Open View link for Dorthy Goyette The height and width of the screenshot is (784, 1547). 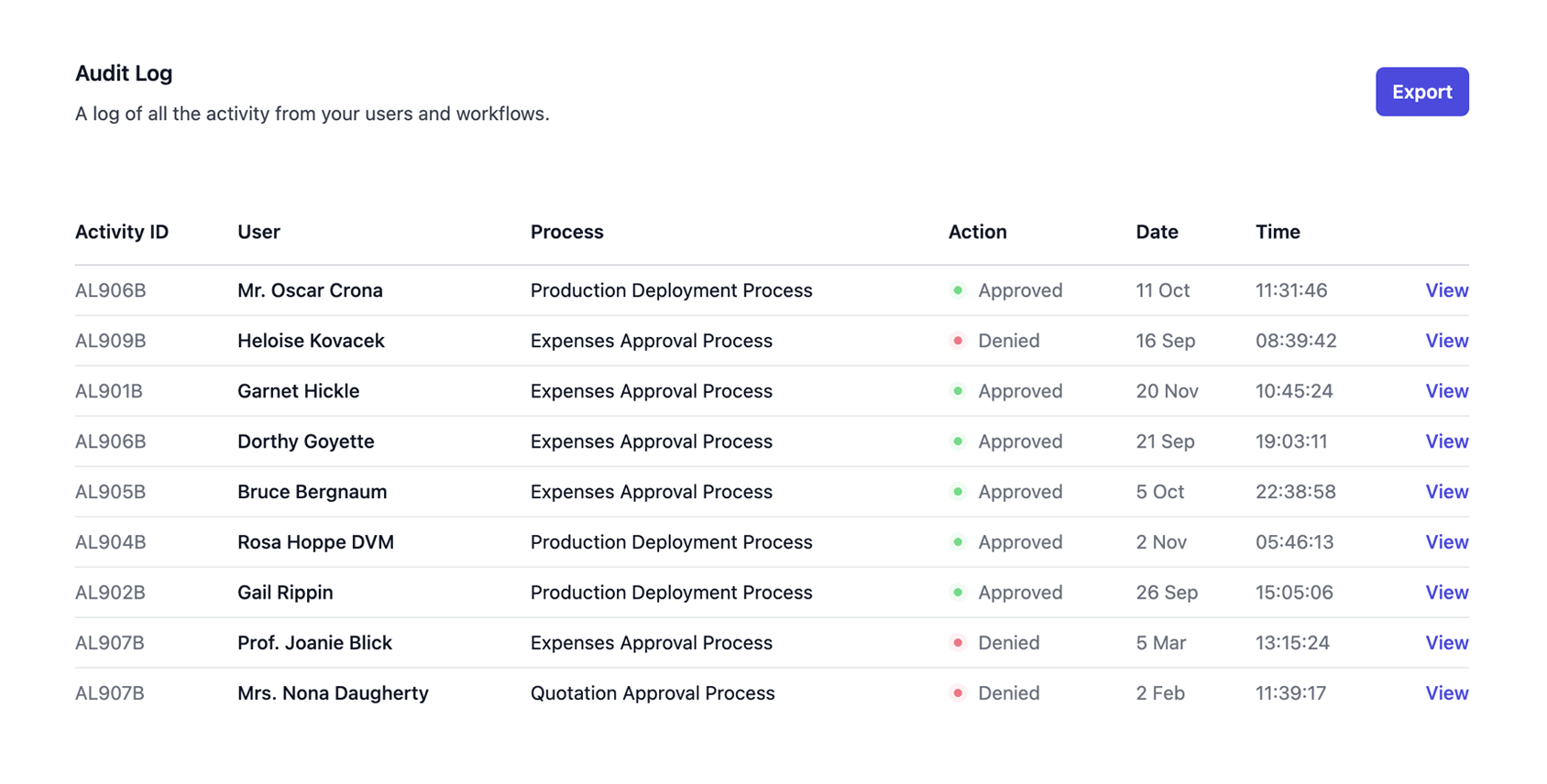1446,441
